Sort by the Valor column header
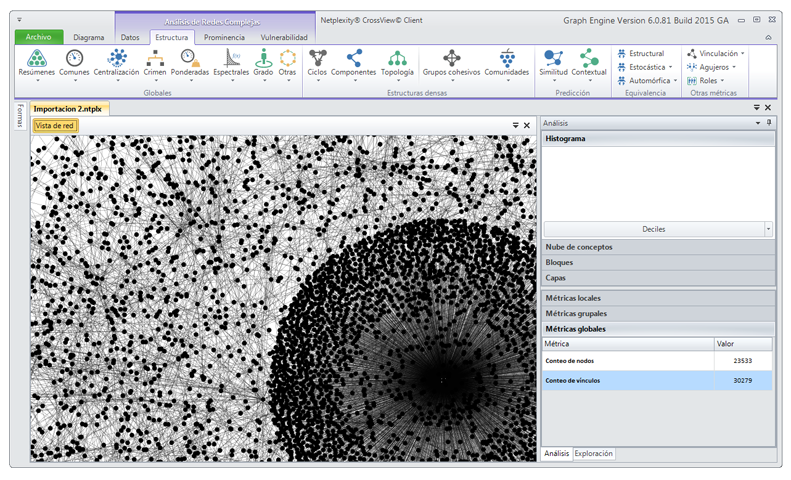The image size is (791, 480). coord(743,344)
